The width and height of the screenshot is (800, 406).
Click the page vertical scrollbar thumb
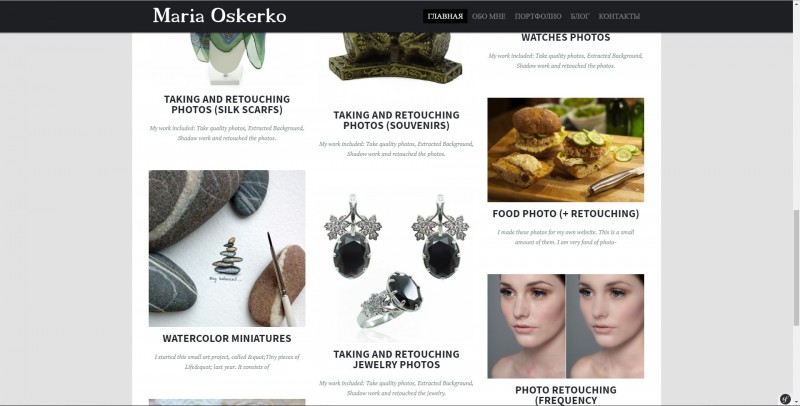(x=796, y=268)
